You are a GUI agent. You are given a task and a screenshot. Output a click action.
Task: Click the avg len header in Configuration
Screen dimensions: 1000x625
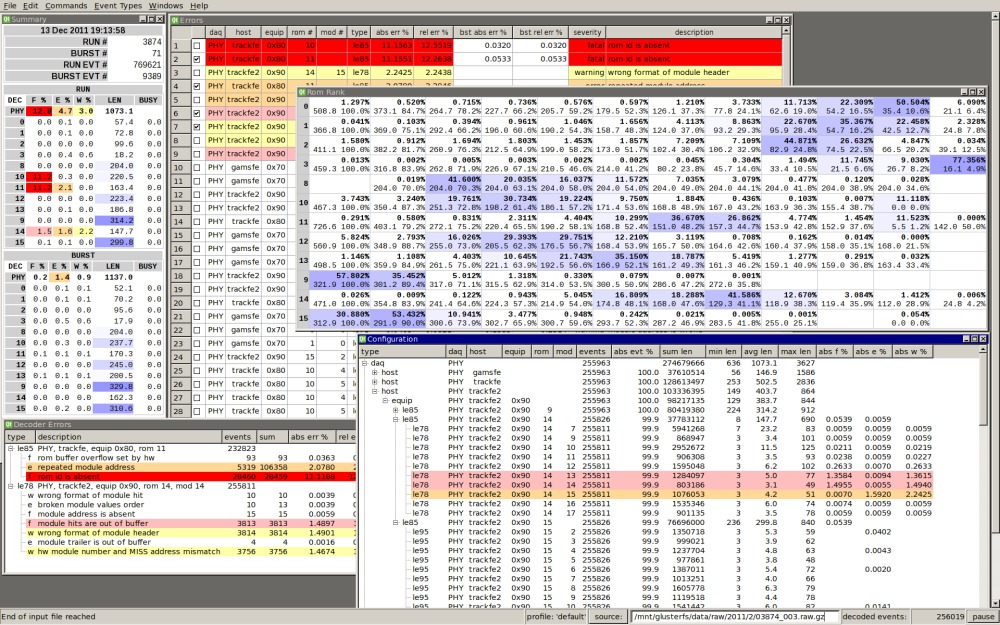758,351
